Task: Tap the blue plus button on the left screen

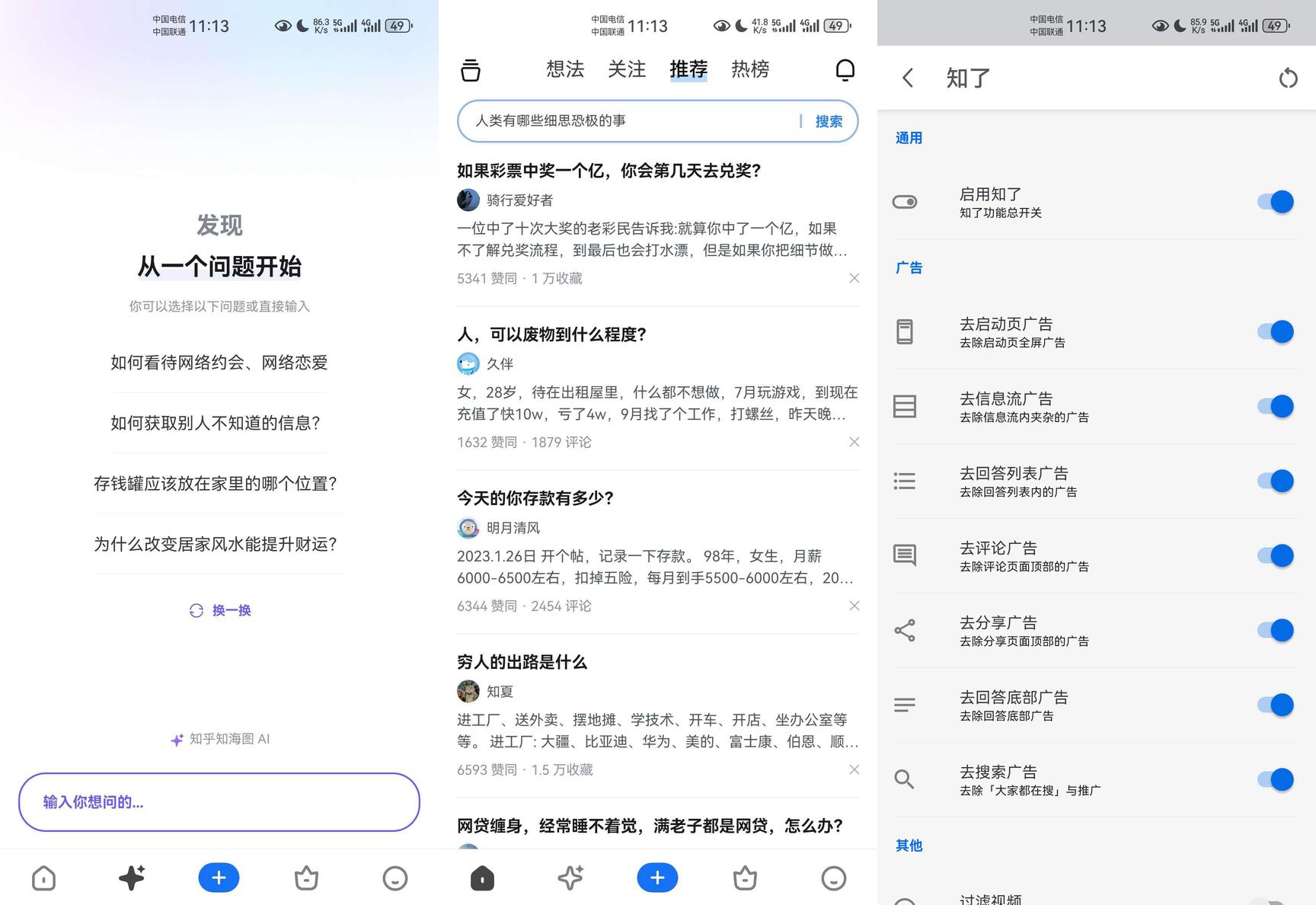Action: coord(219,878)
